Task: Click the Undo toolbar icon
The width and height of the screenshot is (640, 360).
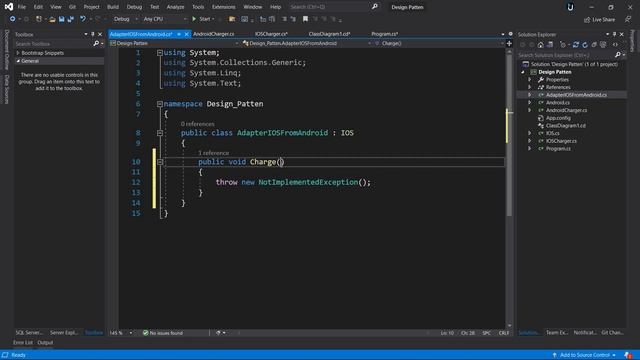Action: click(83, 19)
